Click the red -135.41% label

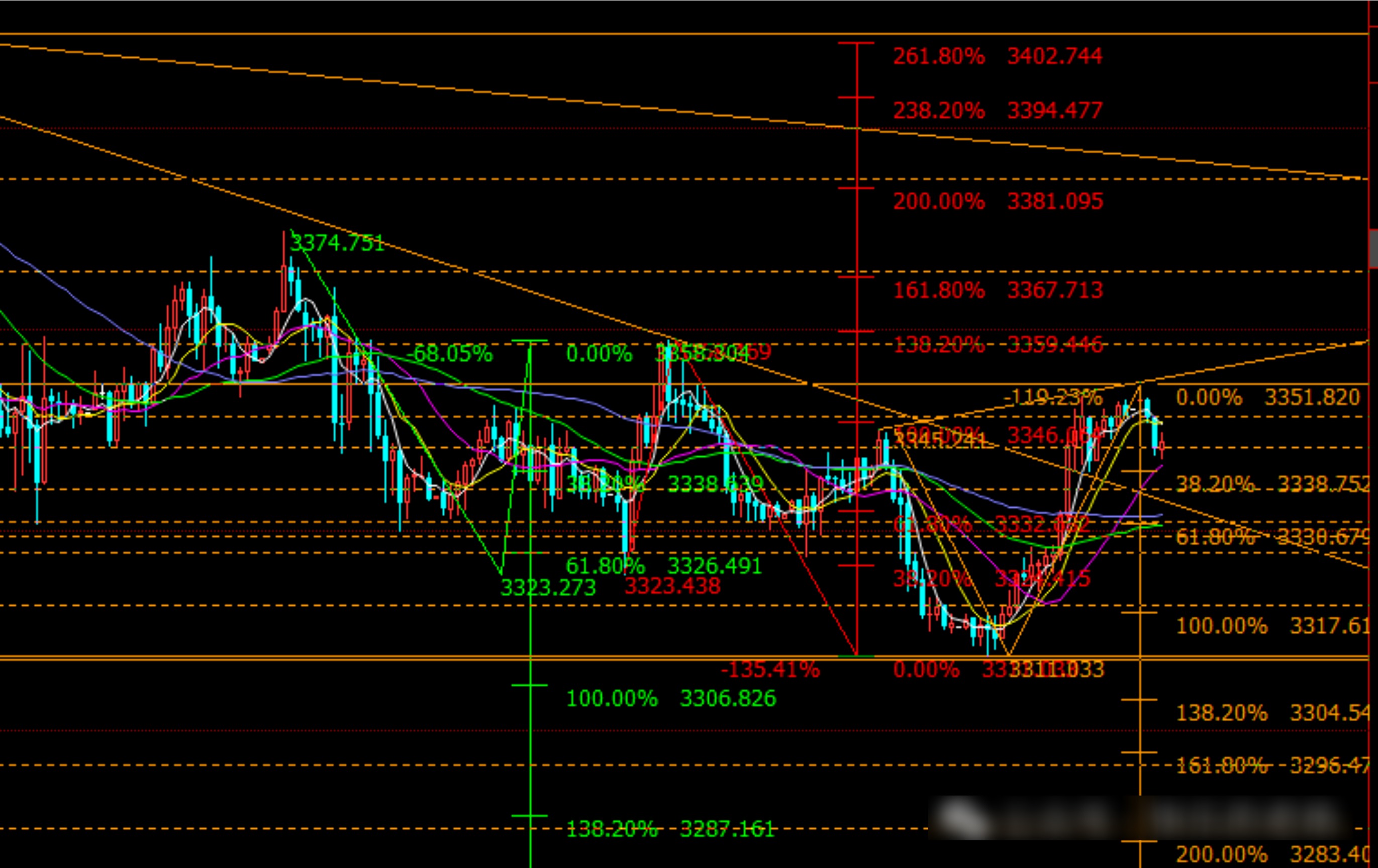click(770, 669)
